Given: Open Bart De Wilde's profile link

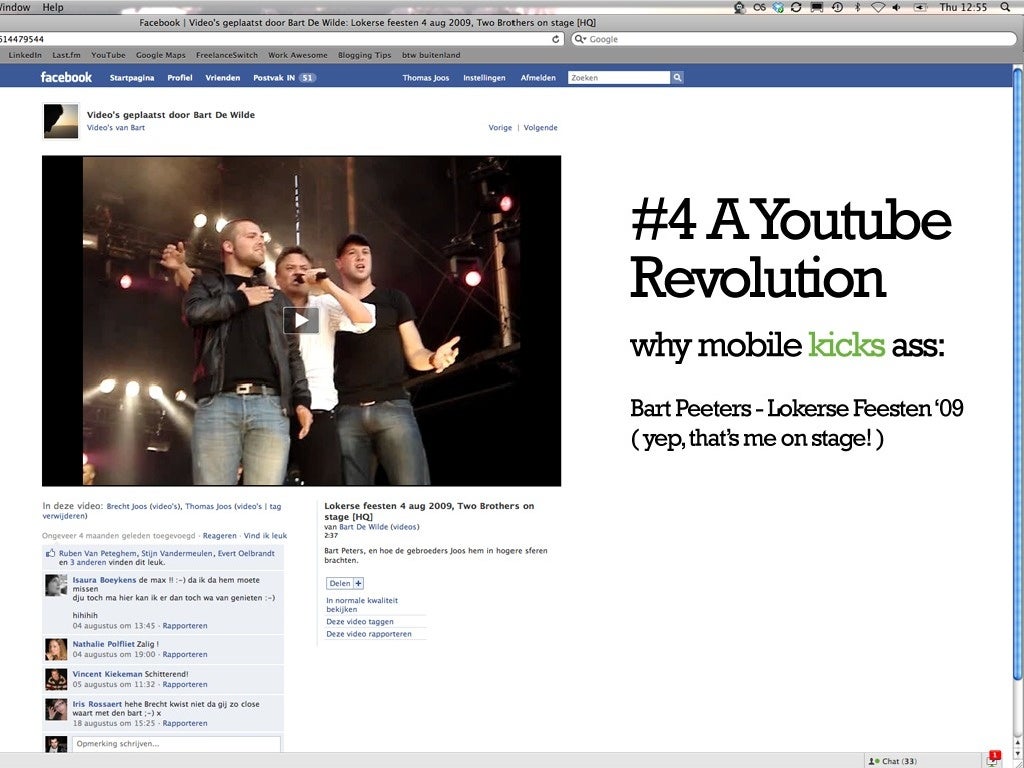Looking at the screenshot, I should tap(363, 526).
